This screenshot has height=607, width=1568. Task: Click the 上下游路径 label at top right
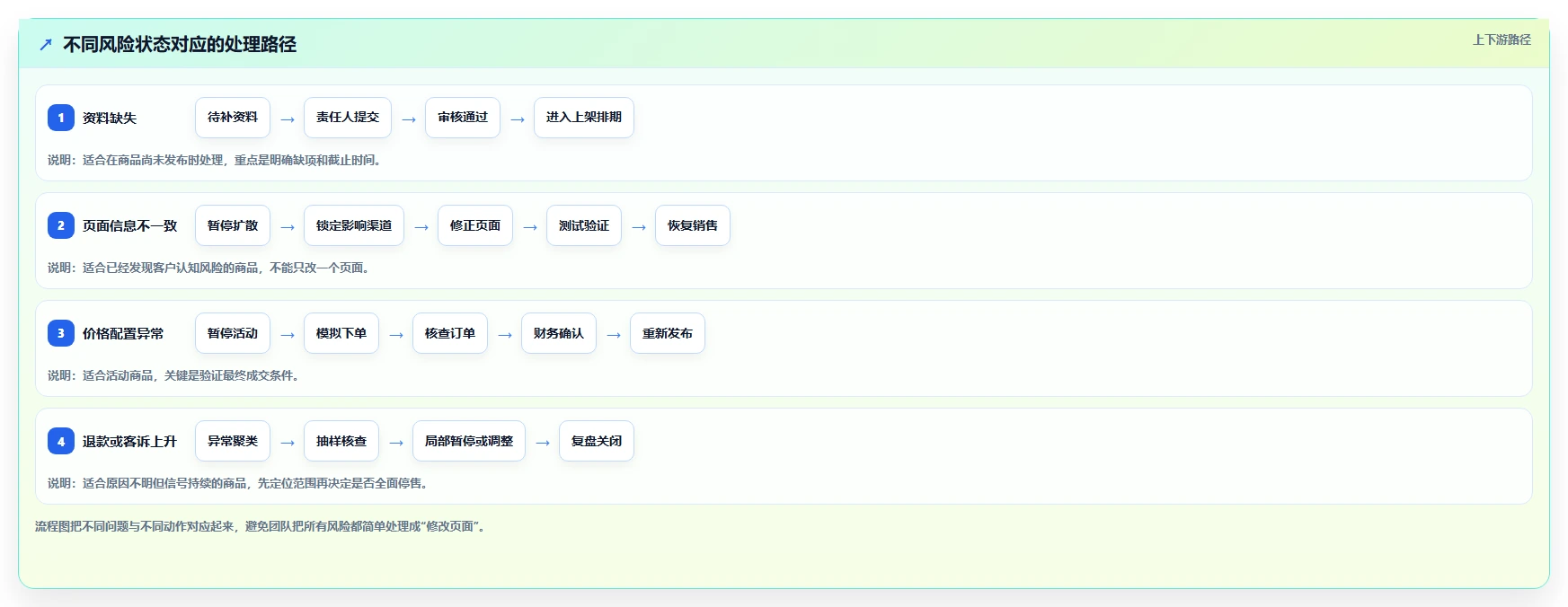tap(1502, 40)
